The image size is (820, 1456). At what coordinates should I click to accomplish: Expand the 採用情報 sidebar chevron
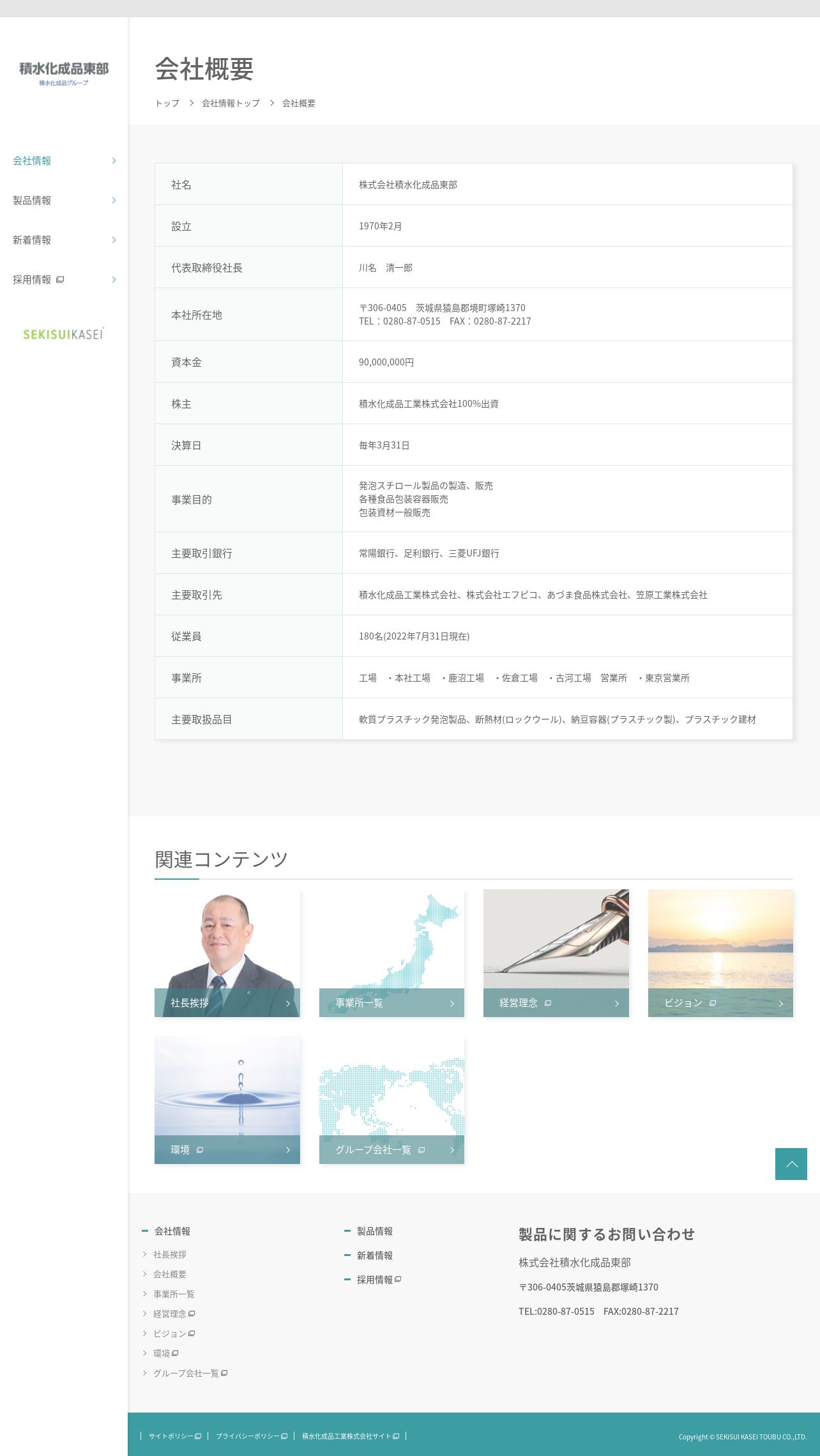(114, 280)
